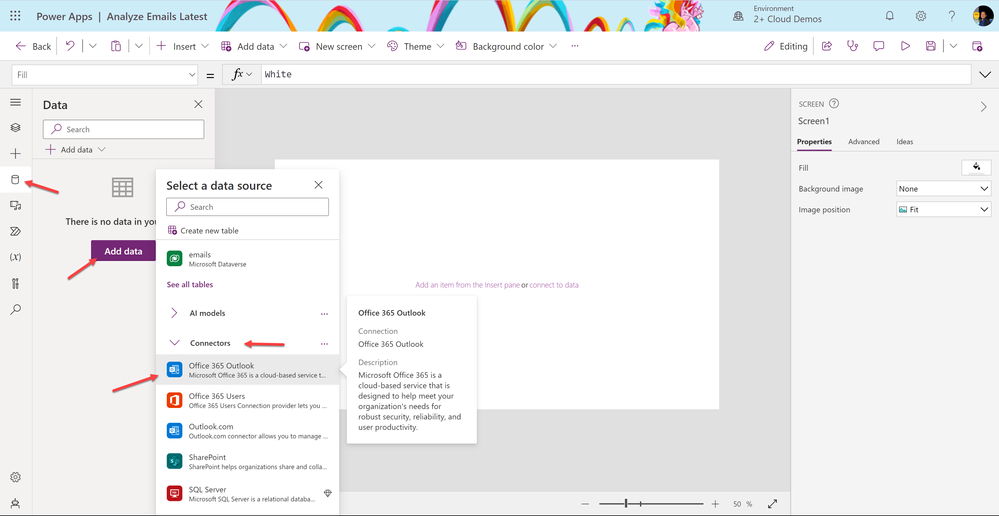Switch to the Ideas tab

(x=904, y=141)
